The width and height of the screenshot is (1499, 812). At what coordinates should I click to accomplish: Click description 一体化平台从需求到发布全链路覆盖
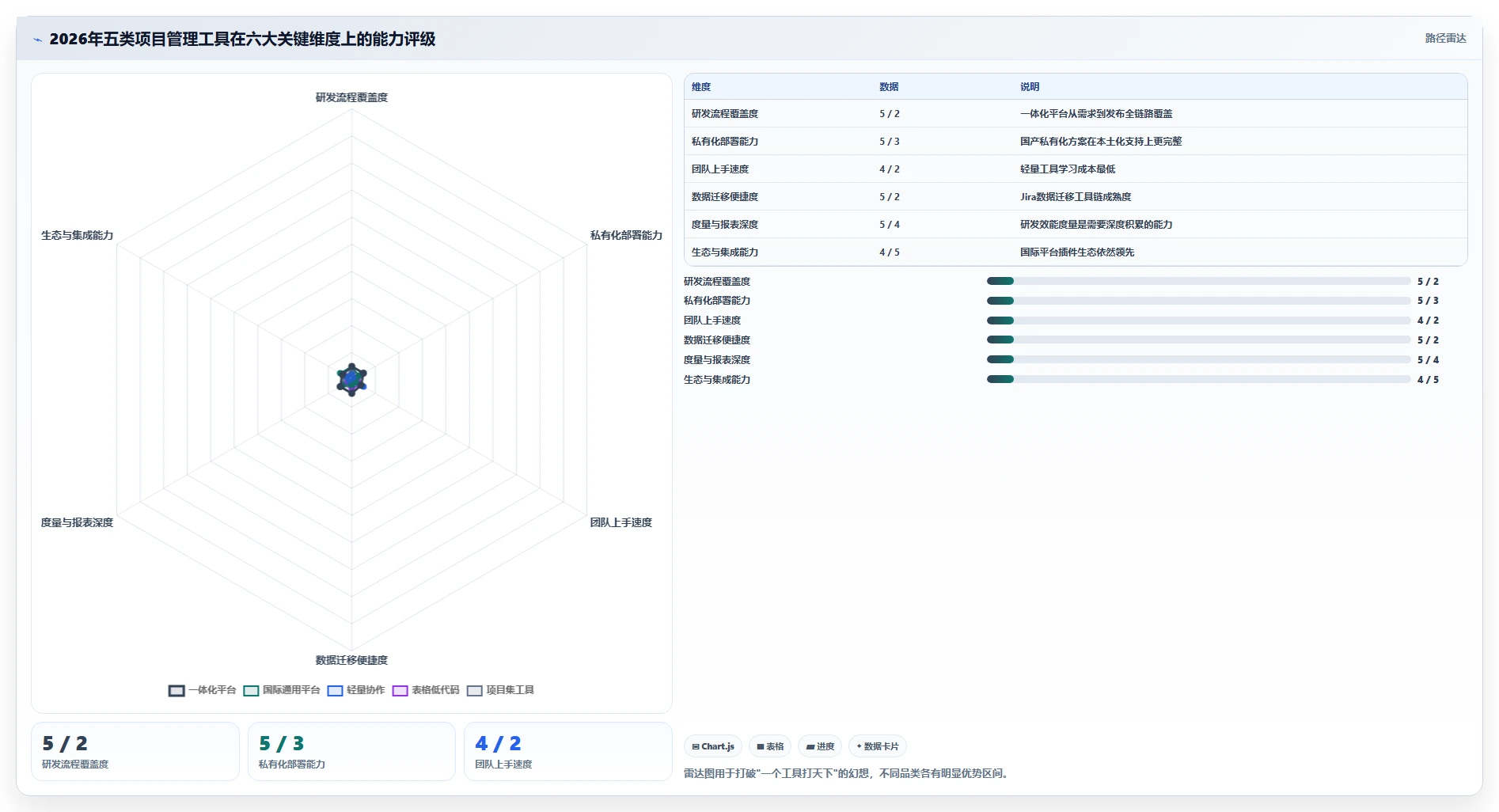[x=1096, y=114]
